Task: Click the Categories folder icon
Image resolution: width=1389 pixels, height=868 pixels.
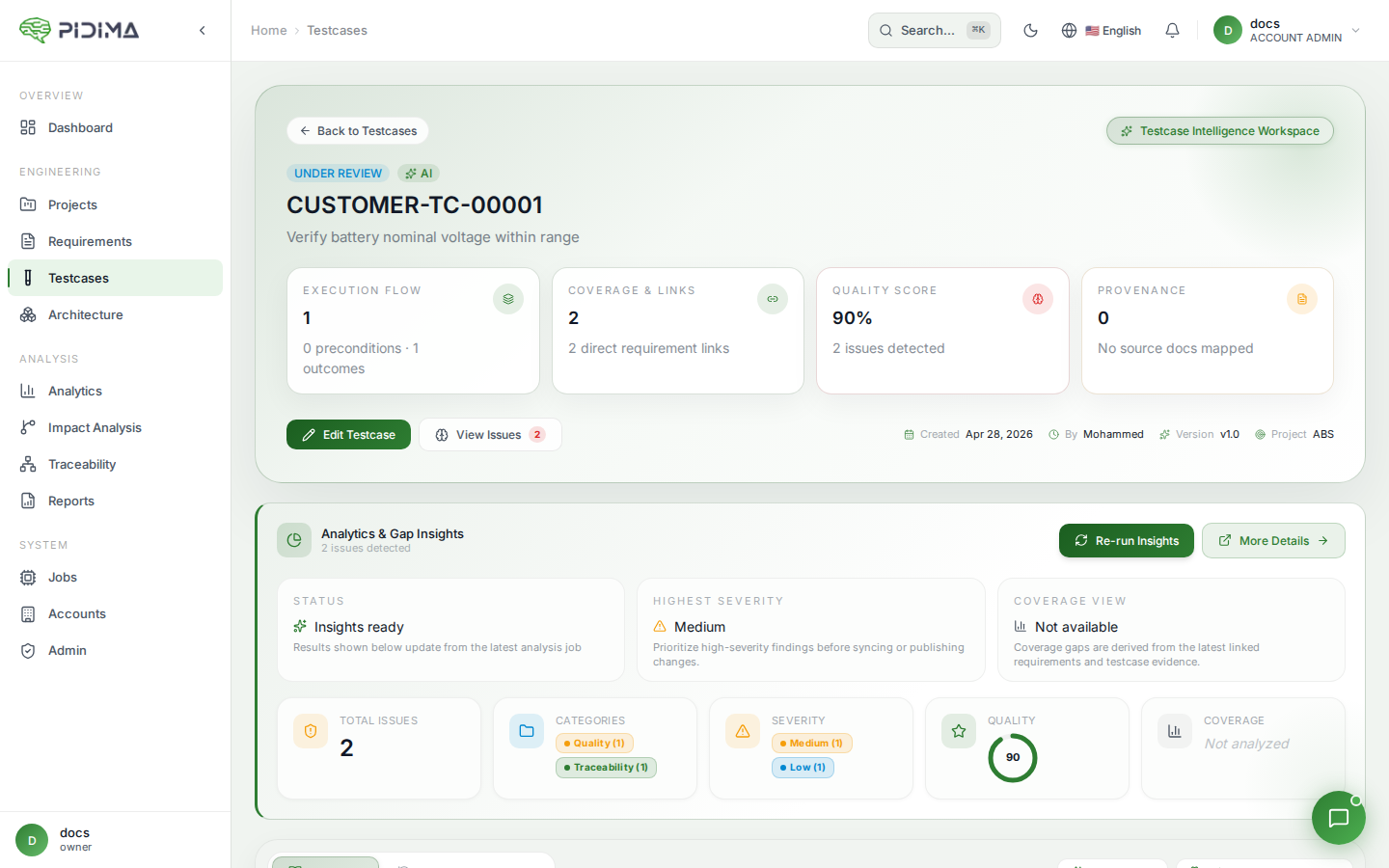Action: point(527,731)
